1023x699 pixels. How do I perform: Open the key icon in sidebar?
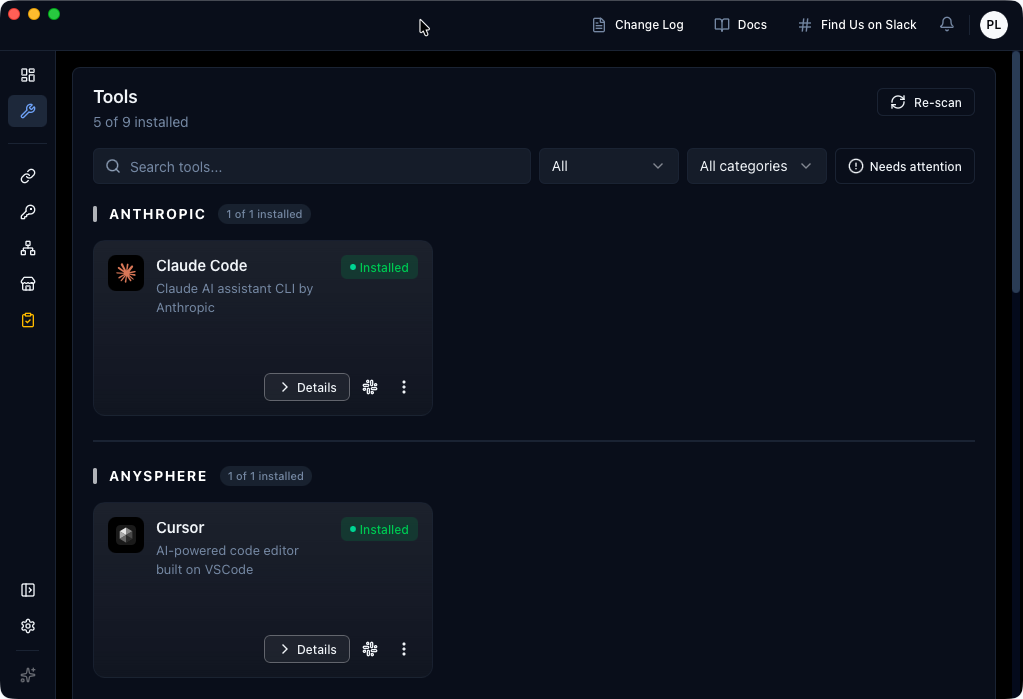[x=27, y=212]
